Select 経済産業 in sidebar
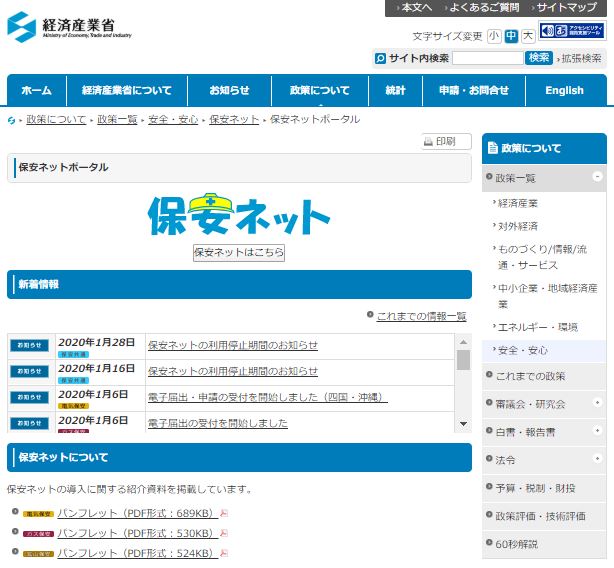The image size is (614, 568). click(518, 203)
